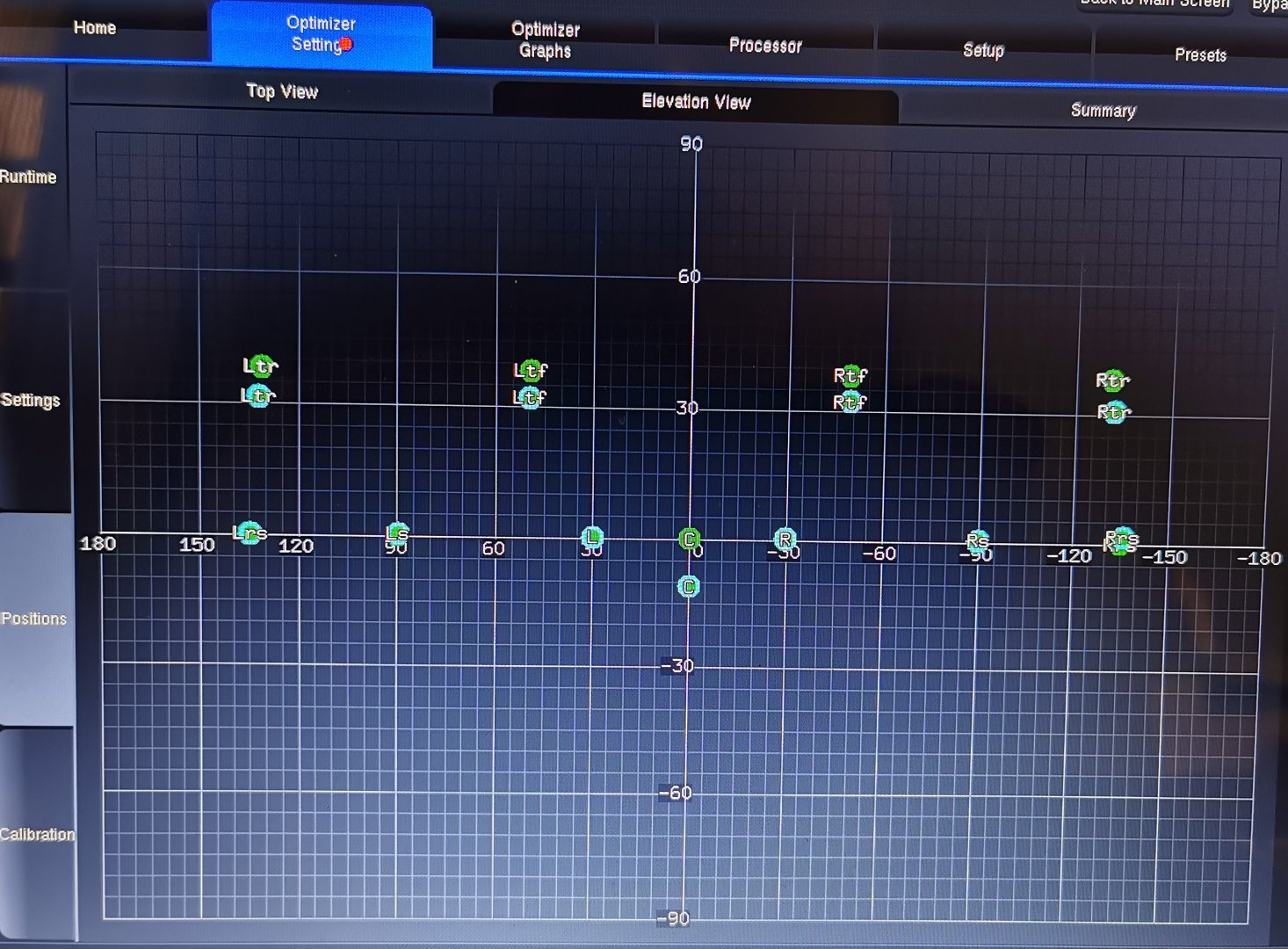Click the 60 elevation axis label

pyautogui.click(x=690, y=277)
